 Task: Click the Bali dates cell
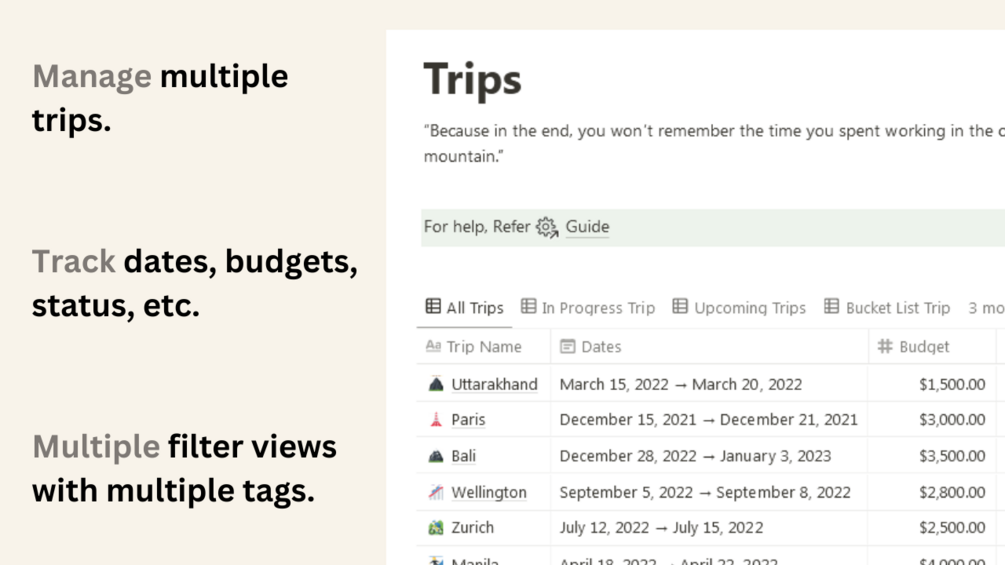(695, 456)
